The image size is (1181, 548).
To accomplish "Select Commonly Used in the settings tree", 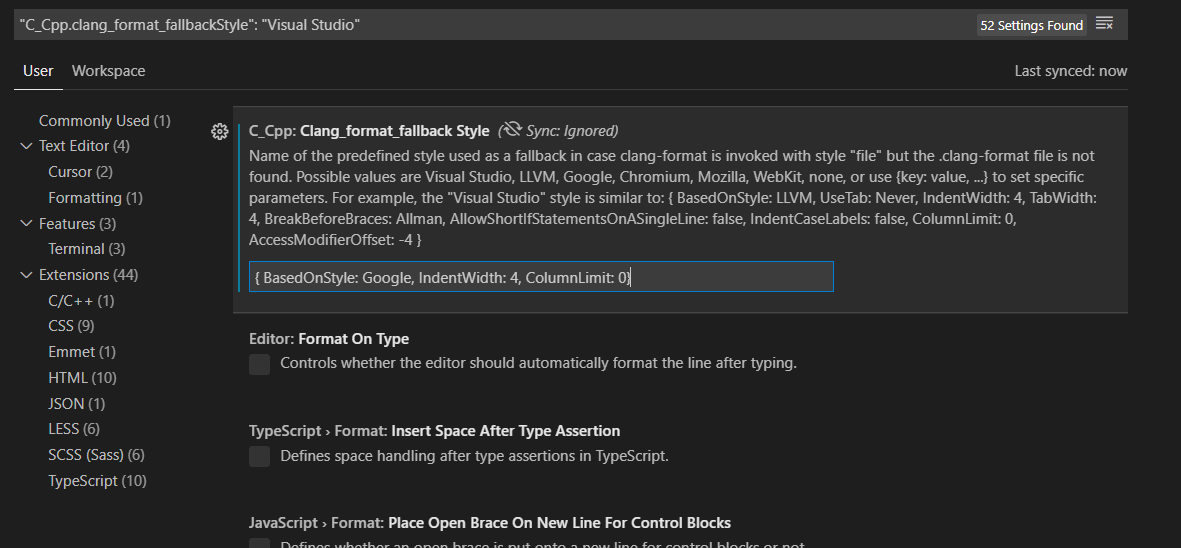I will coord(104,121).
